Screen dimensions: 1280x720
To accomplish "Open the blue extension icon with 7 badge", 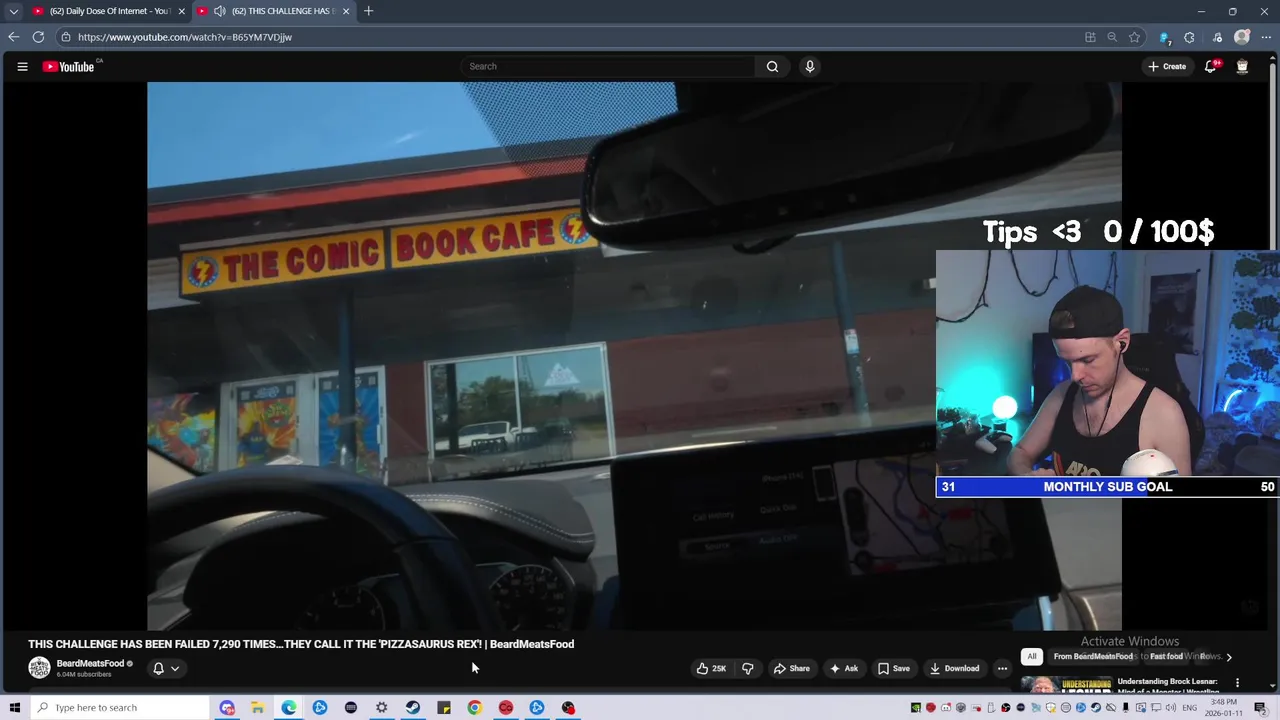I will [x=1164, y=37].
